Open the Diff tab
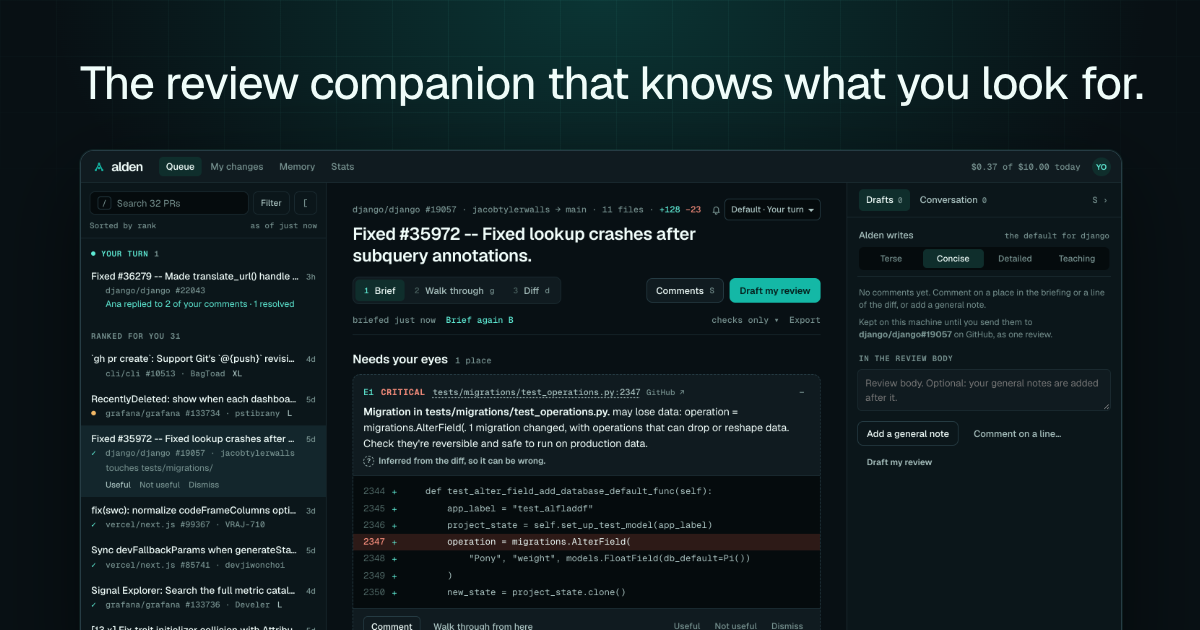Screen dimensions: 1200x630 (531, 291)
